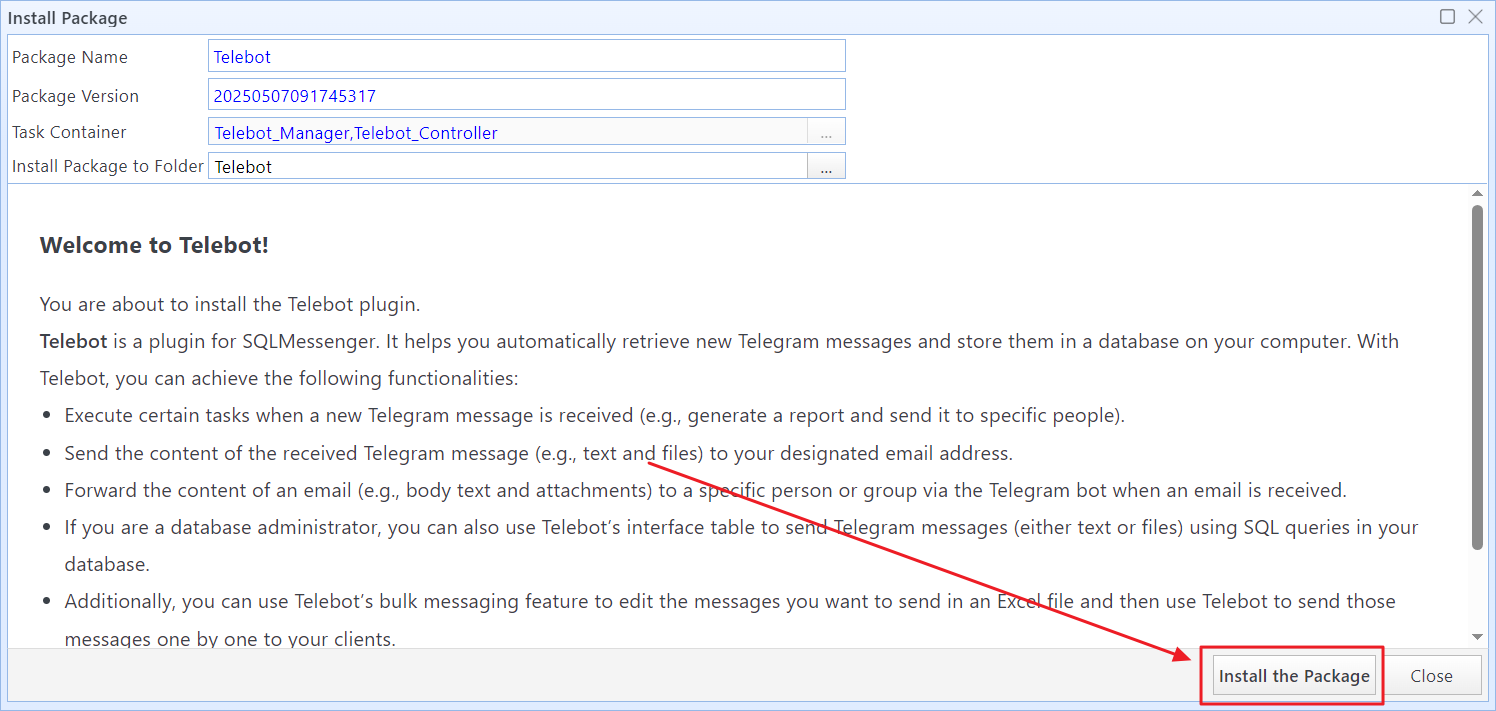Click the "Welcome to Telebot!" heading

coord(154,245)
